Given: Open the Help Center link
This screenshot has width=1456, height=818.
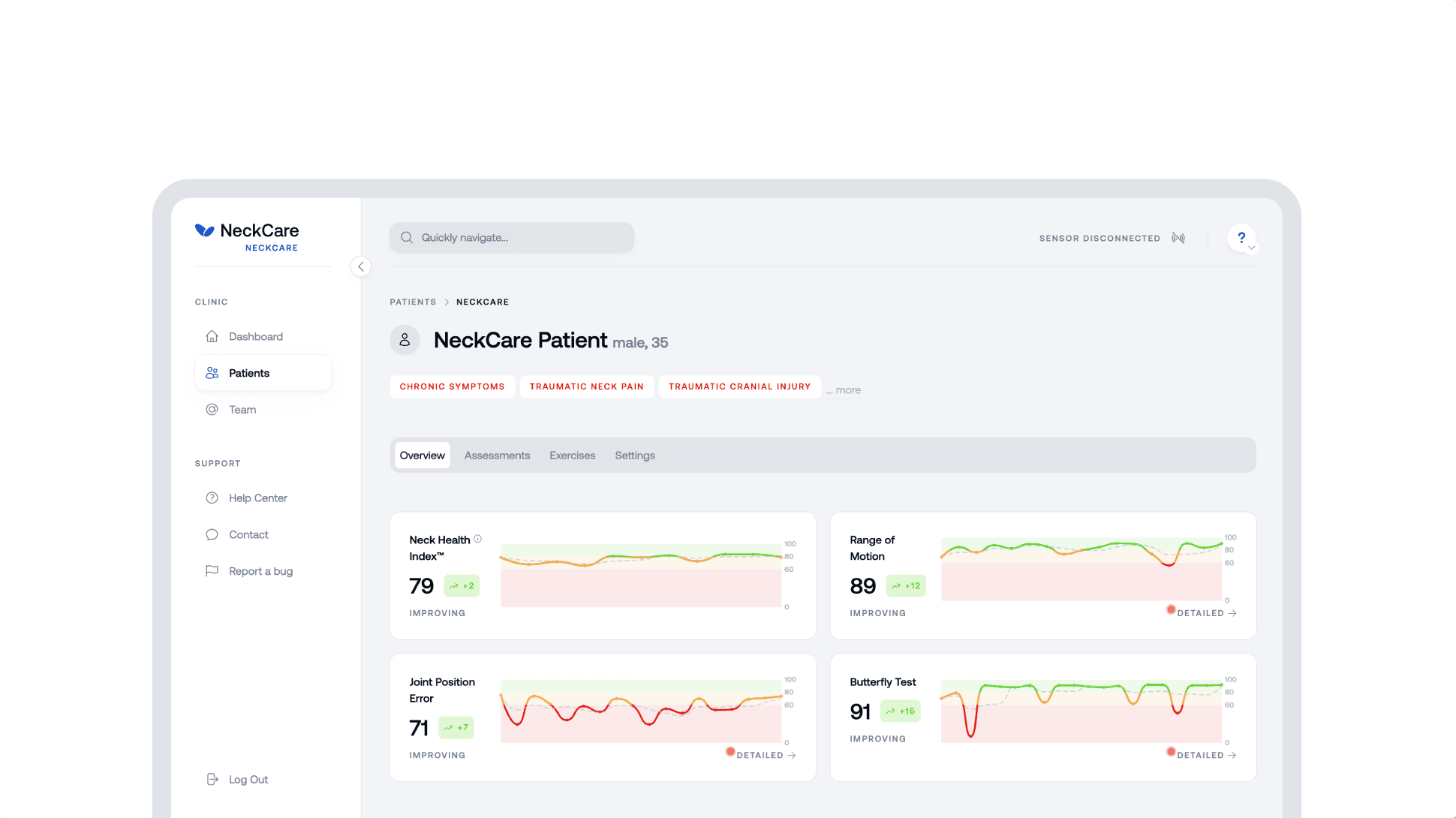Looking at the screenshot, I should pos(257,498).
